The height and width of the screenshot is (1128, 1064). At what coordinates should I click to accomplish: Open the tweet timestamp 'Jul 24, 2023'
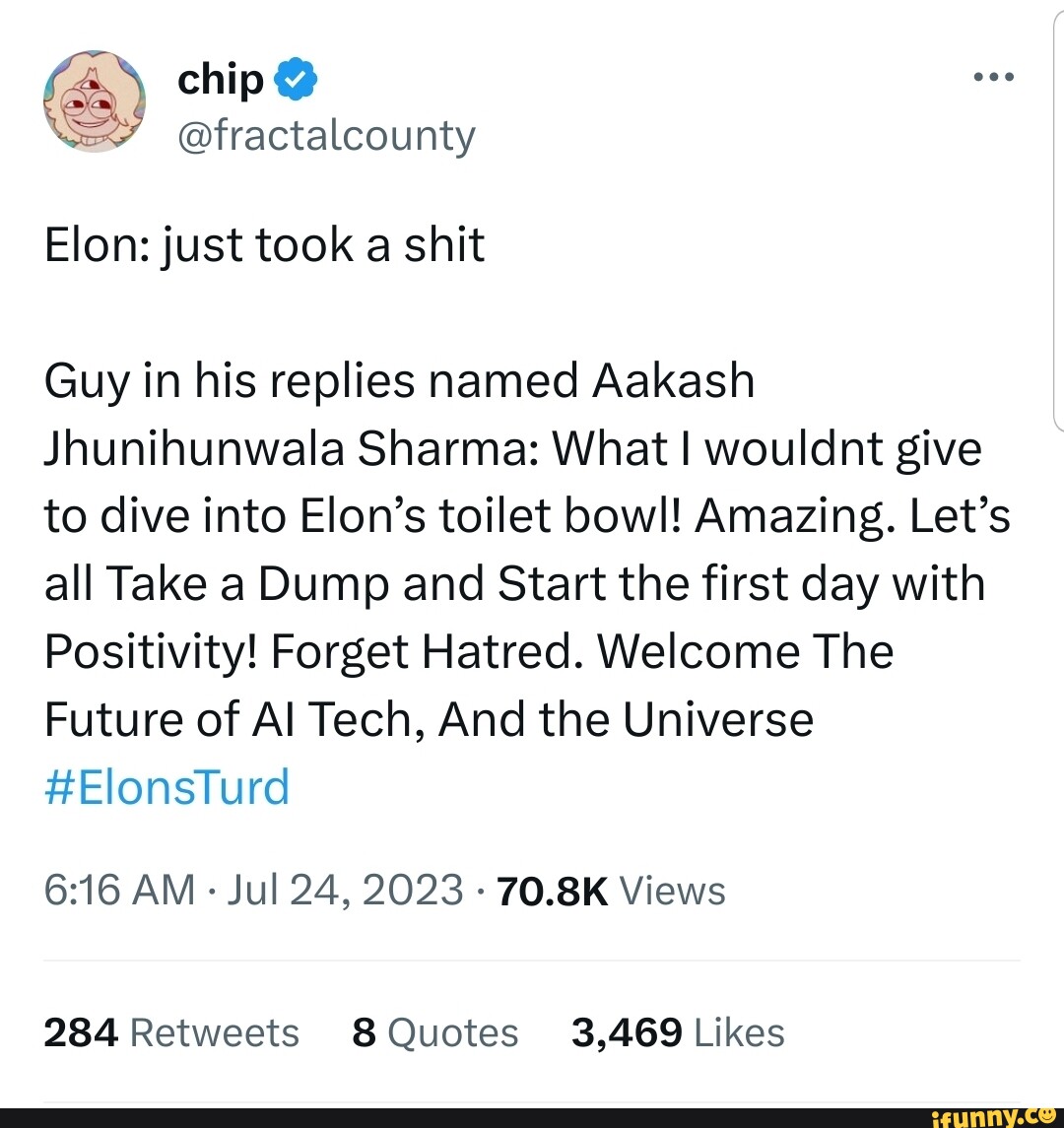346,890
